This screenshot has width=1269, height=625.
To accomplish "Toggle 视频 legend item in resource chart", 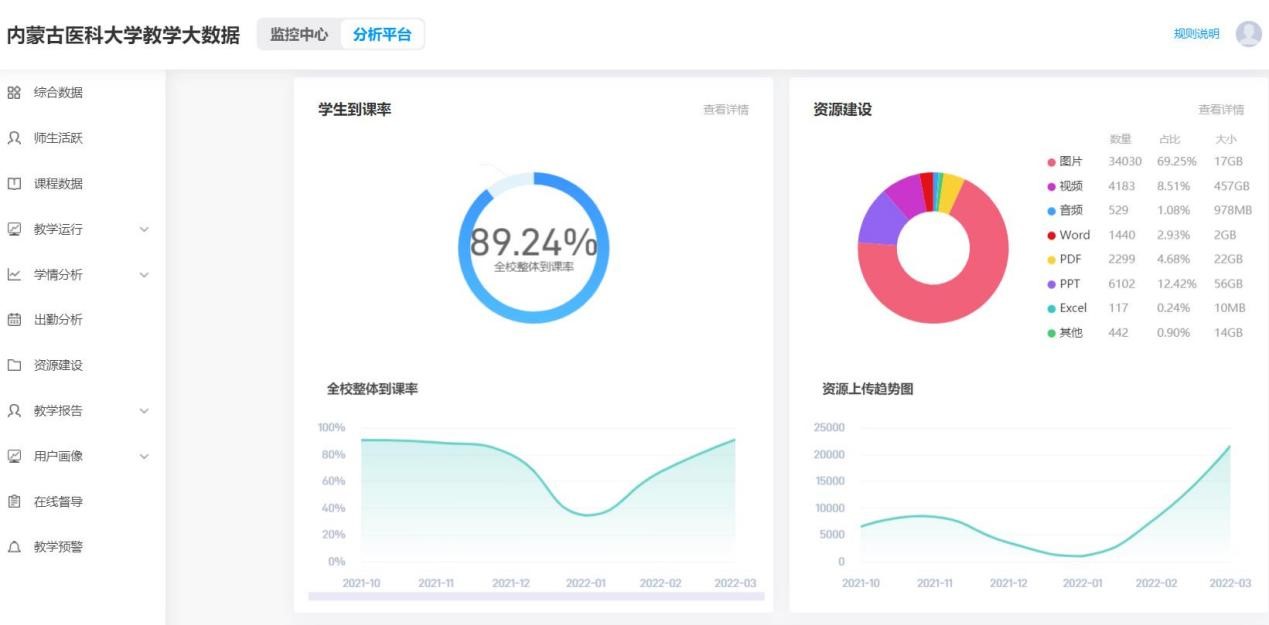I will [x=1065, y=186].
